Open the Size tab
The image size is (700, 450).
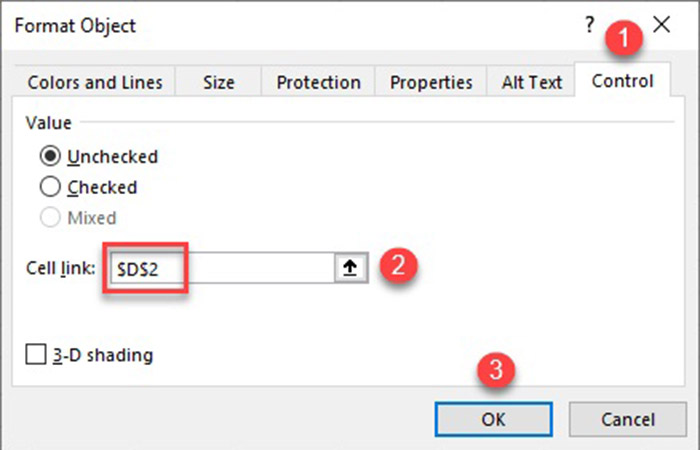(219, 82)
